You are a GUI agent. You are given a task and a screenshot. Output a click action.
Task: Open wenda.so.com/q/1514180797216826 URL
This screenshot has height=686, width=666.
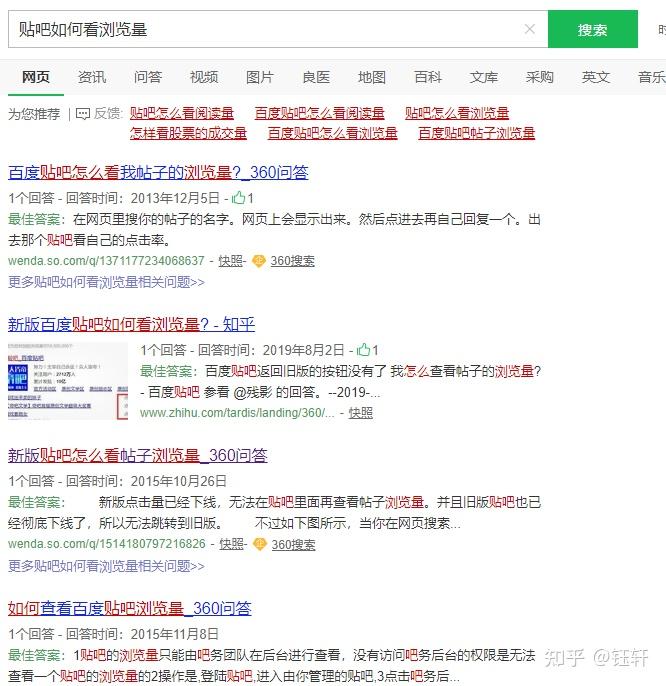(x=107, y=544)
